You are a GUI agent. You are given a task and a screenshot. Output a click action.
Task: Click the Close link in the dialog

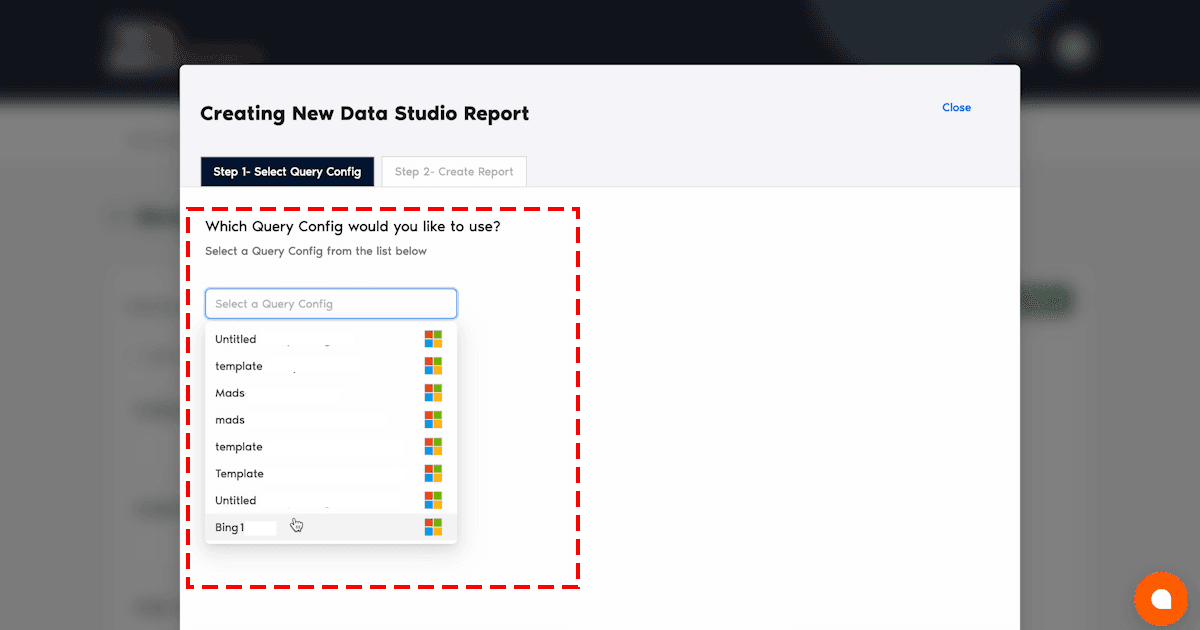click(956, 107)
